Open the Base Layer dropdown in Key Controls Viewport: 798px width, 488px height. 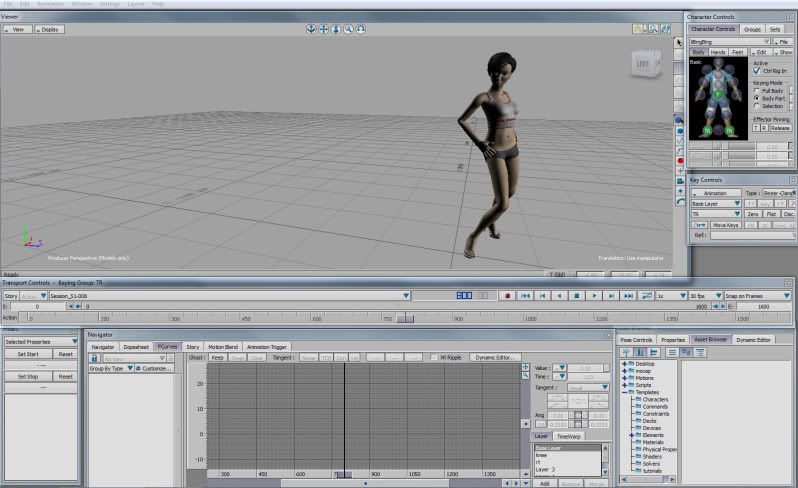(x=716, y=204)
